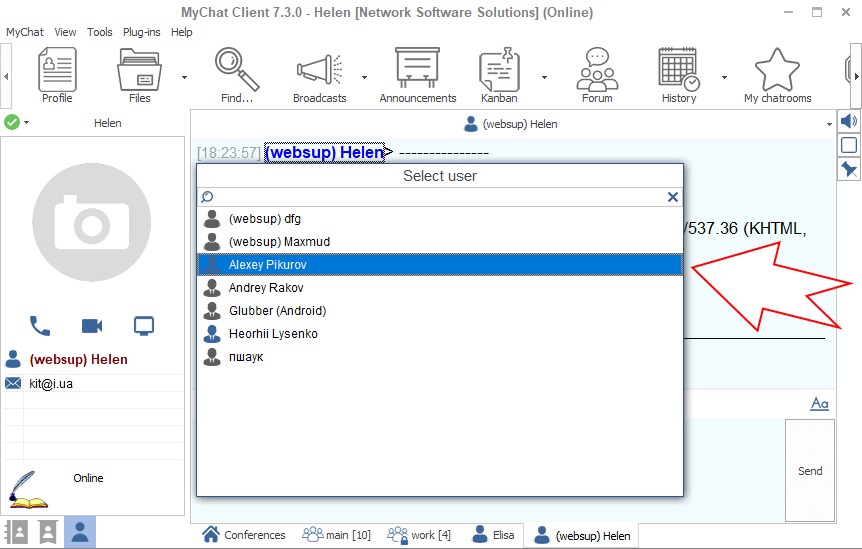Open the View menu
The image size is (862, 549).
coord(65,32)
